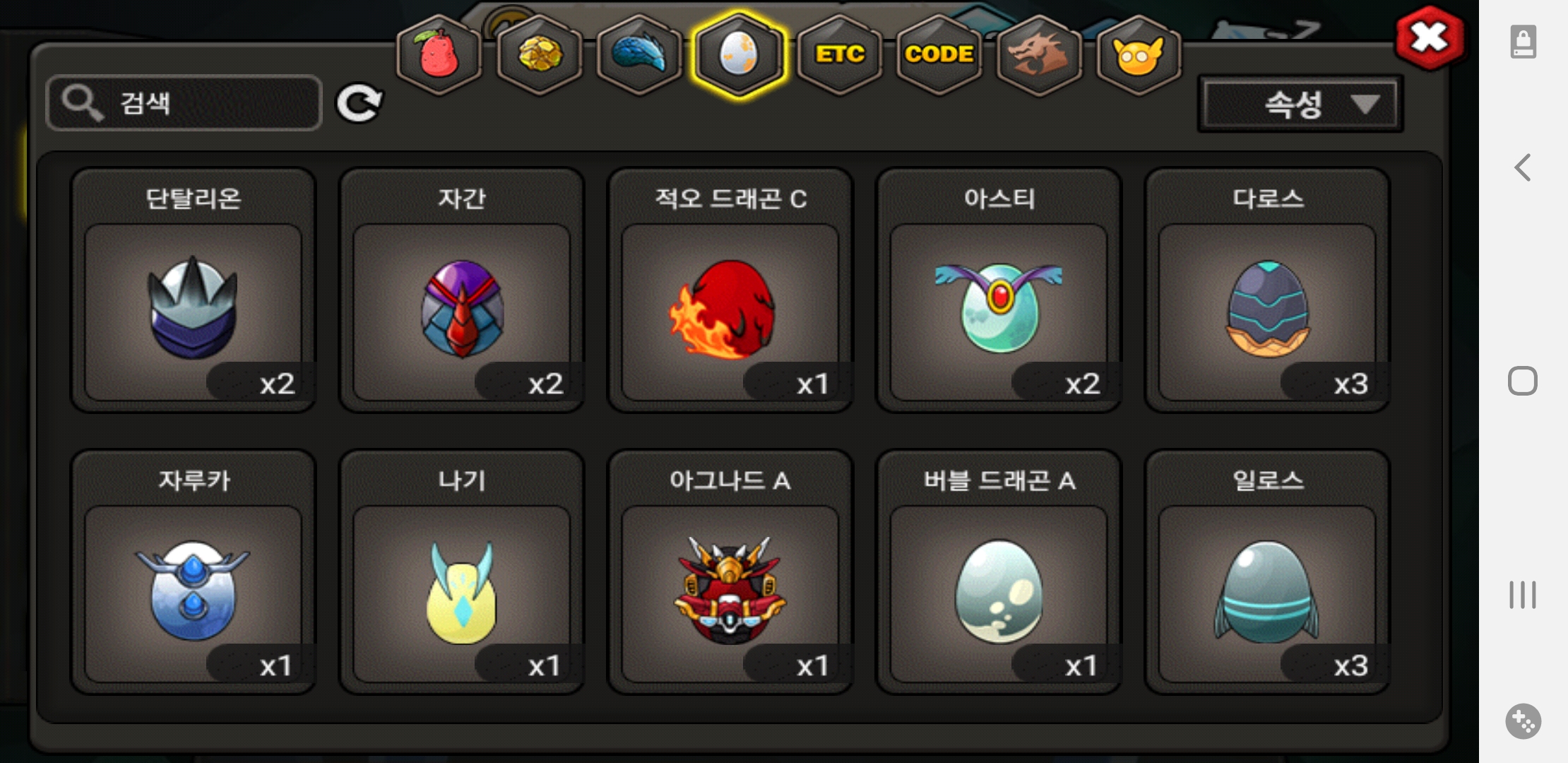Screen dimensions: 1568x763
Task: Open the blue dragon head tab
Action: [x=639, y=54]
